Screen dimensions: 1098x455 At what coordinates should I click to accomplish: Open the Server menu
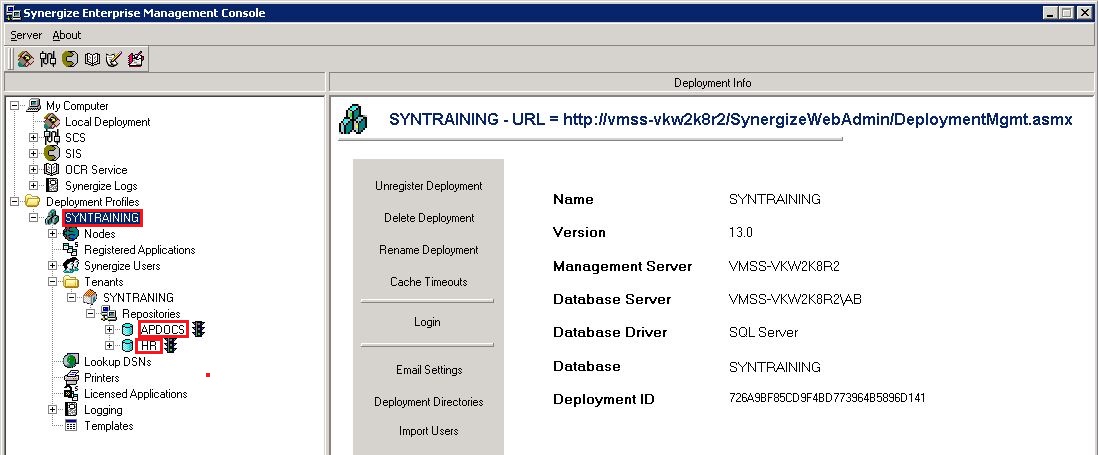26,35
